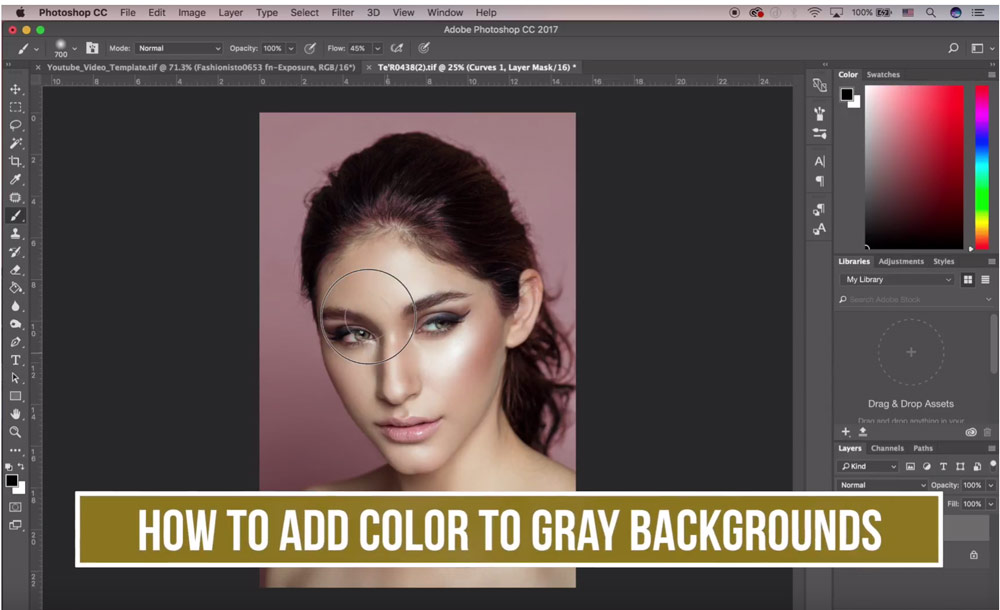Select the Lasso tool
Screen dimensions: 1000x610
pos(16,124)
